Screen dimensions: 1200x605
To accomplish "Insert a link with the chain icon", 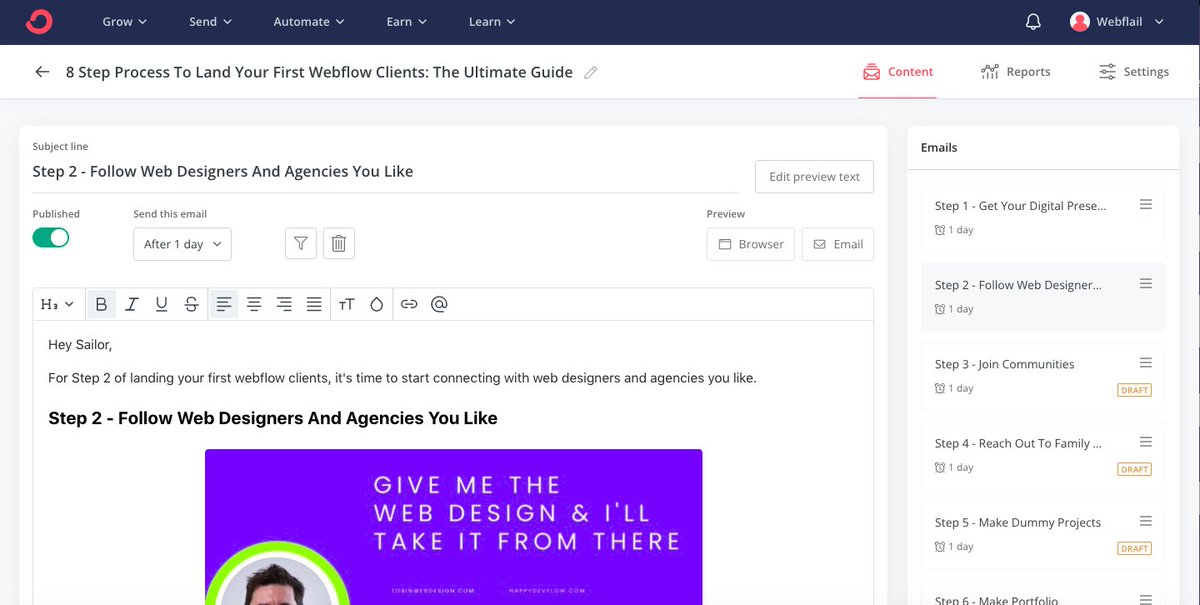I will point(409,304).
